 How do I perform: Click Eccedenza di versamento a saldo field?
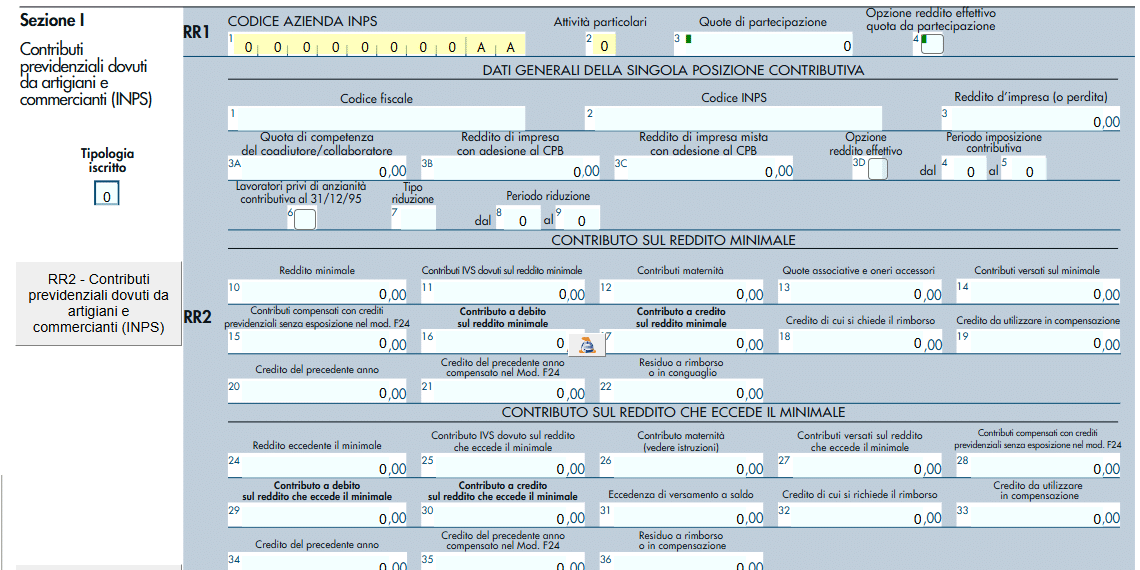click(682, 515)
